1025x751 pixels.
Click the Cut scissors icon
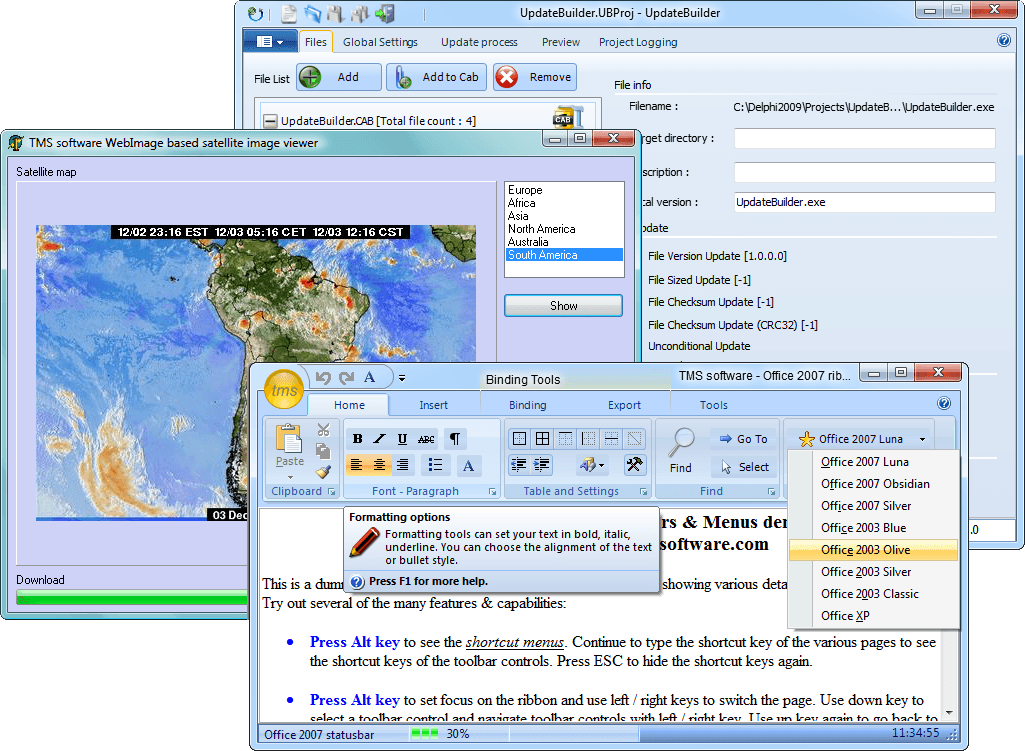pyautogui.click(x=324, y=429)
